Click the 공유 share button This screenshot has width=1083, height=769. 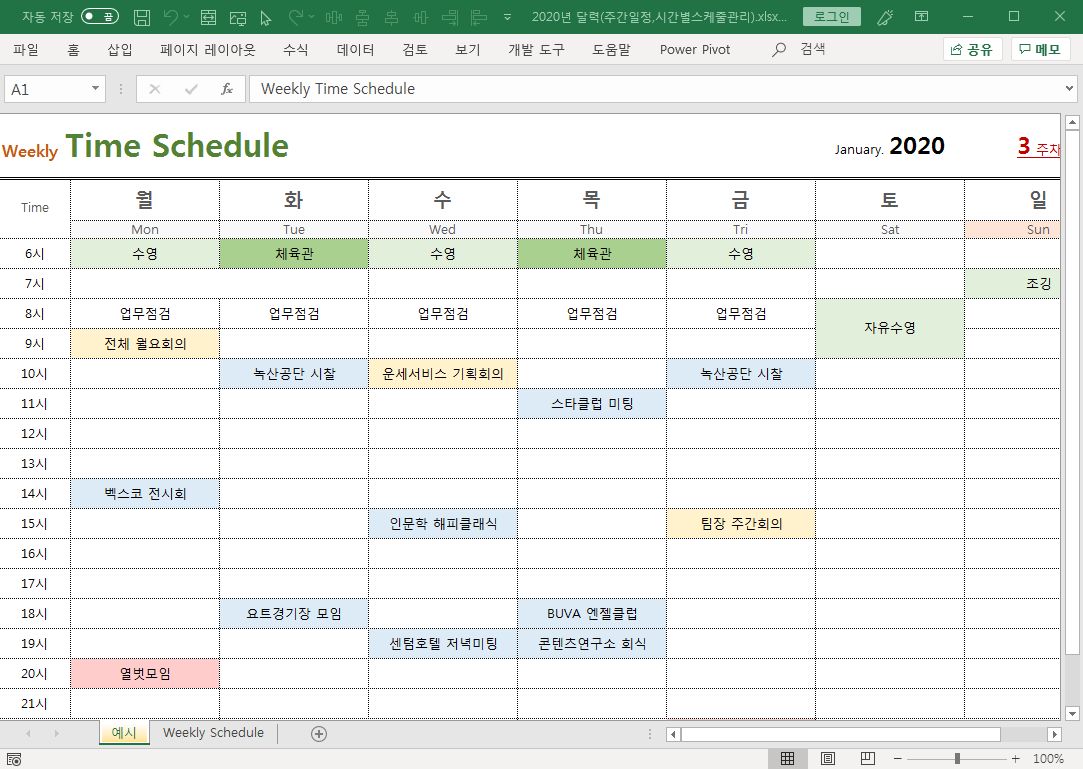(x=972, y=50)
